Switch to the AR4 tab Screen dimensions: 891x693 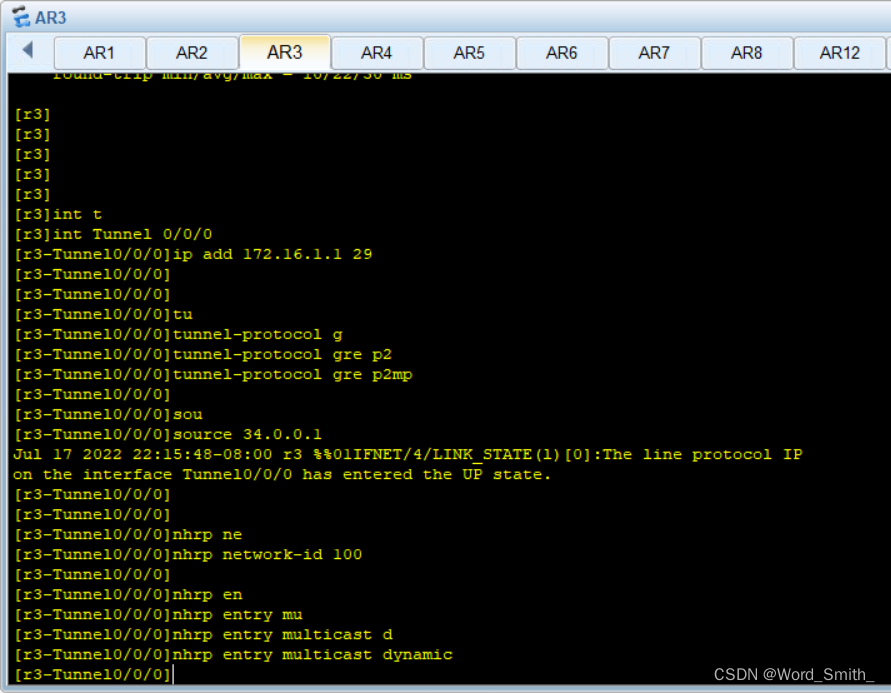point(377,53)
